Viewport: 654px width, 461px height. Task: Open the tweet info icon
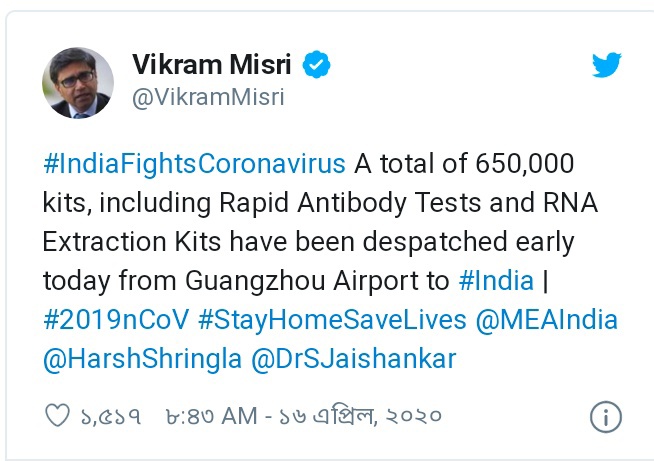pyautogui.click(x=605, y=415)
